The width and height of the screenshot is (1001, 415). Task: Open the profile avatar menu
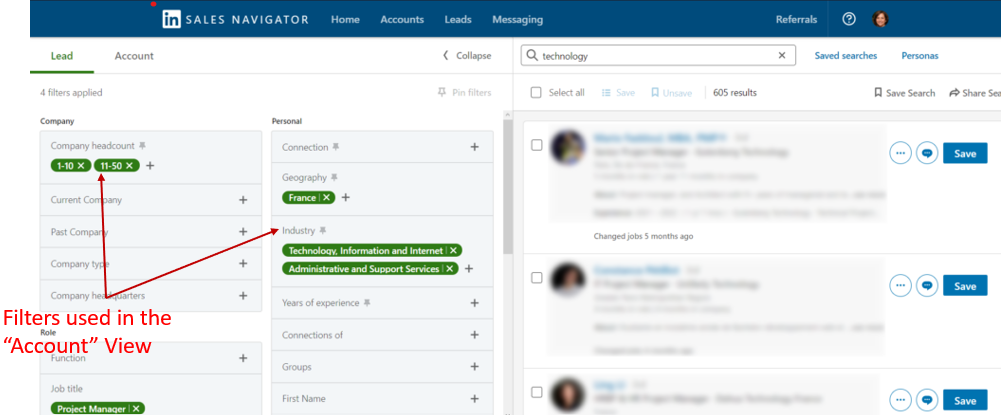[x=880, y=19]
